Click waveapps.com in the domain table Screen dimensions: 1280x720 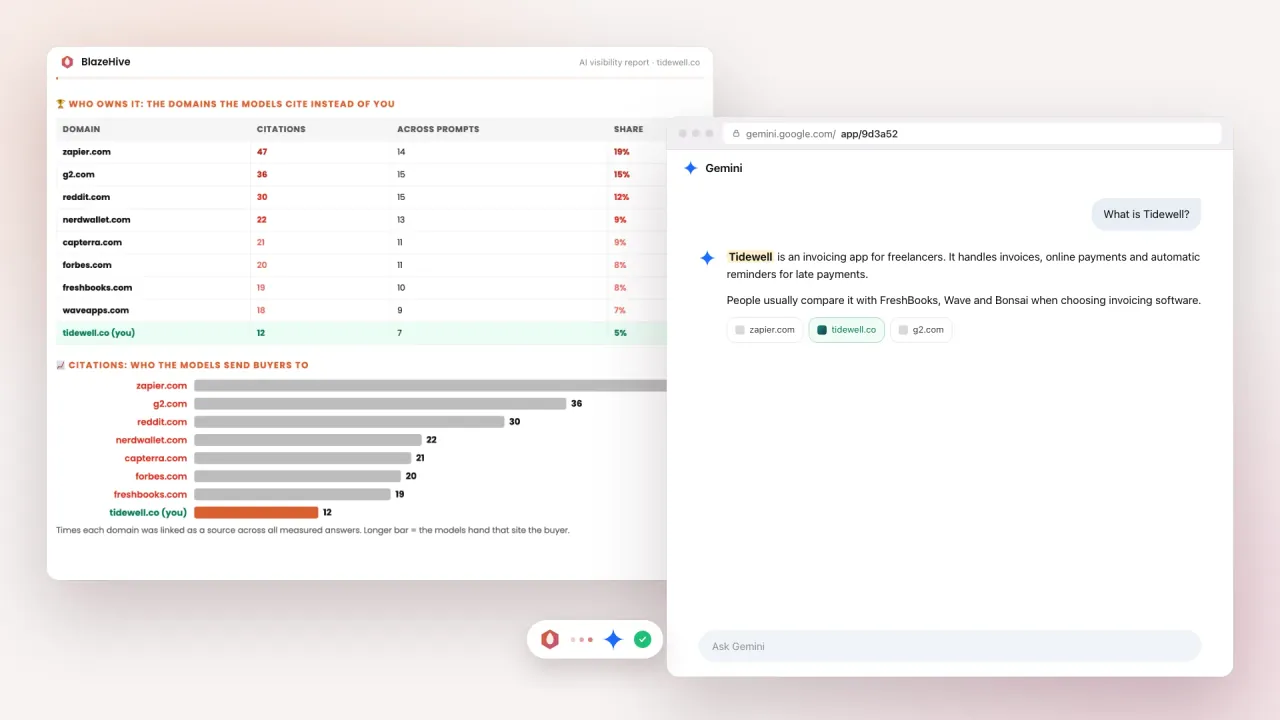click(95, 310)
